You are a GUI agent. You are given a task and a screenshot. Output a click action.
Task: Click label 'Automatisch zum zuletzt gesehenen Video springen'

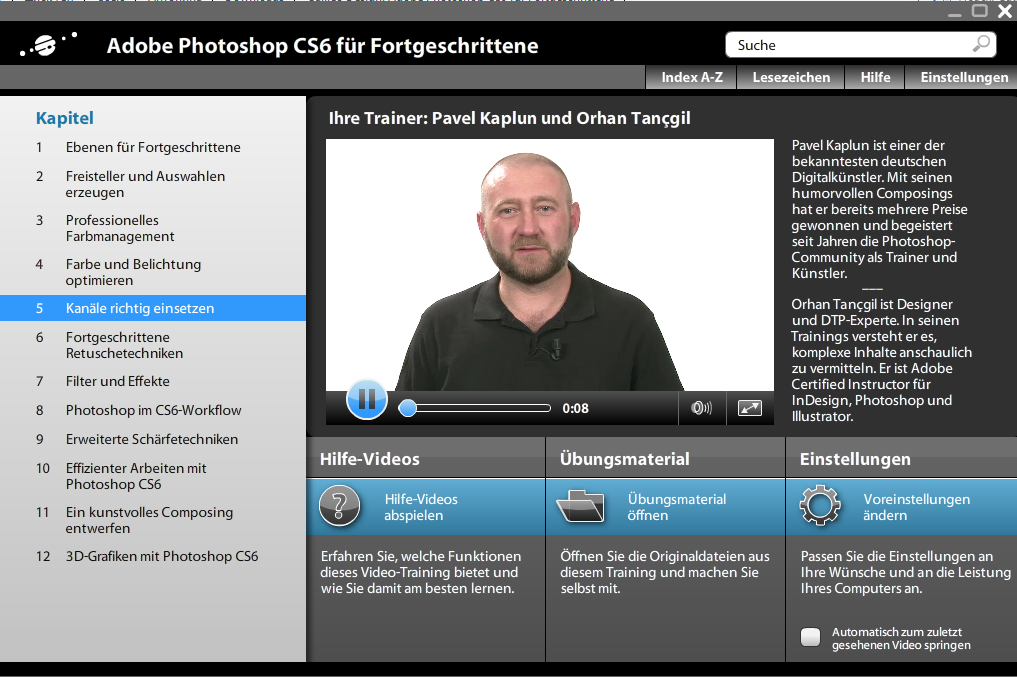tap(901, 638)
